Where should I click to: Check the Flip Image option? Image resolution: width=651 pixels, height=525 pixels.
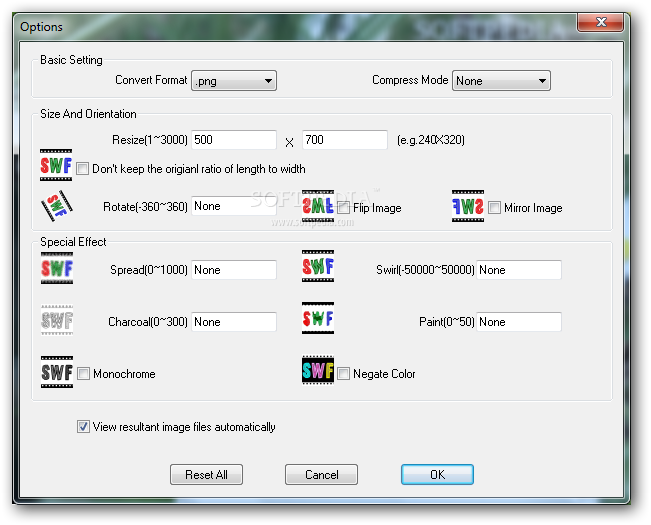click(x=343, y=208)
